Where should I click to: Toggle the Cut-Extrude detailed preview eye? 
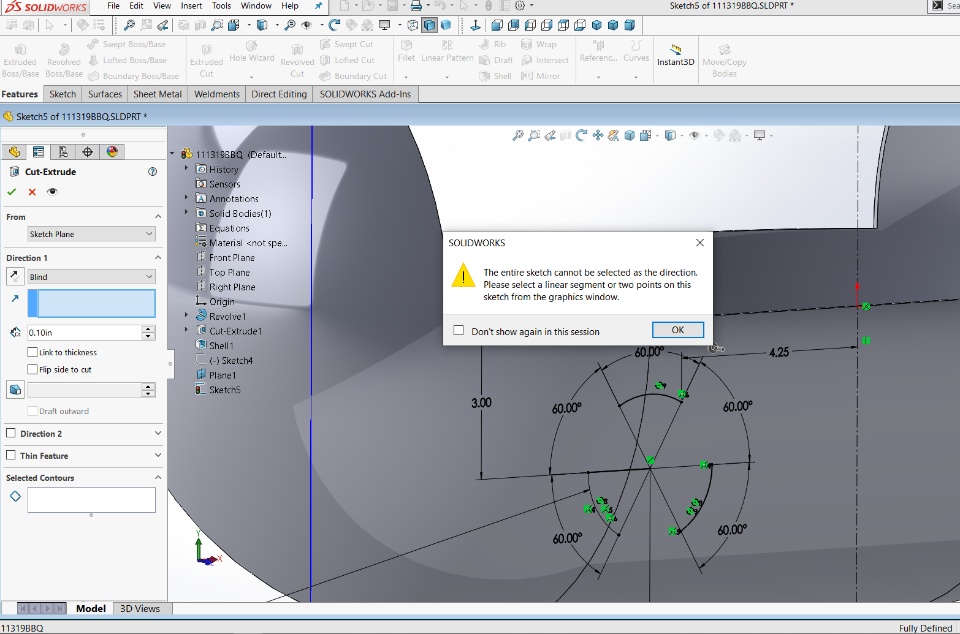pos(53,192)
